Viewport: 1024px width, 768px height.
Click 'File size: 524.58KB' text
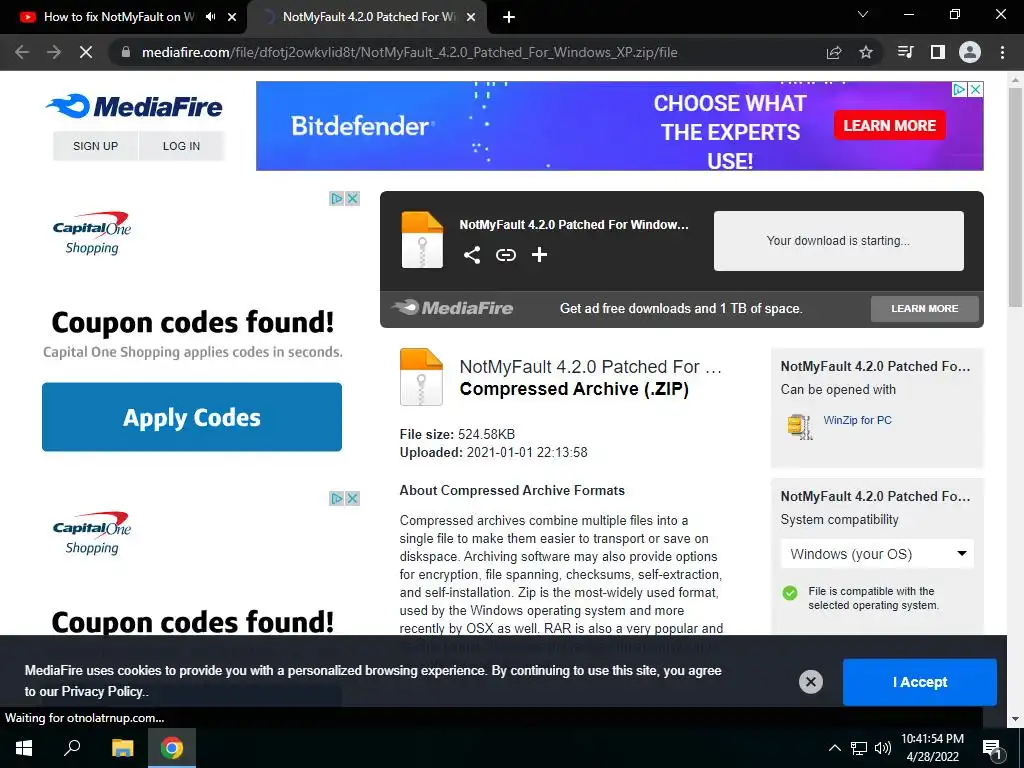(x=457, y=434)
